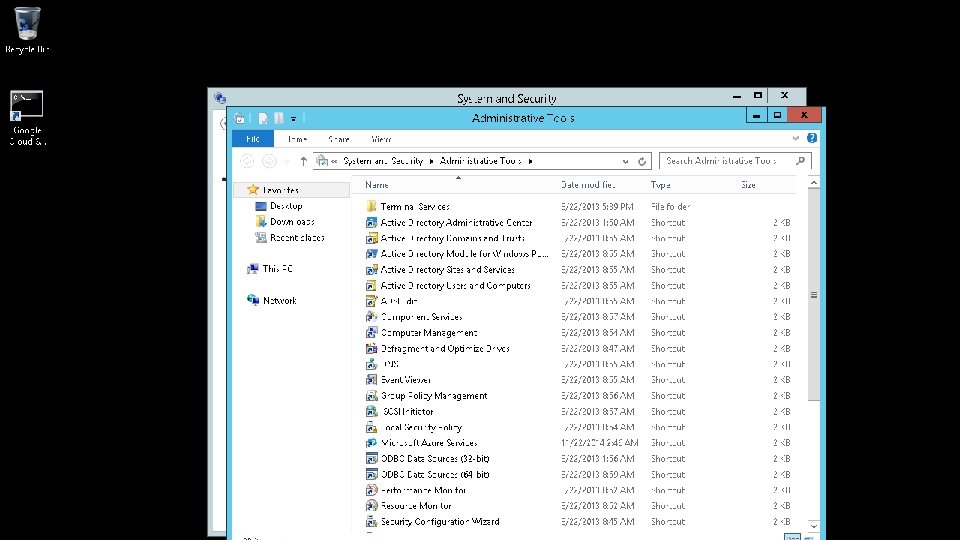The width and height of the screenshot is (960, 540).
Task: Click the file list scroll up arrow
Action: (814, 183)
